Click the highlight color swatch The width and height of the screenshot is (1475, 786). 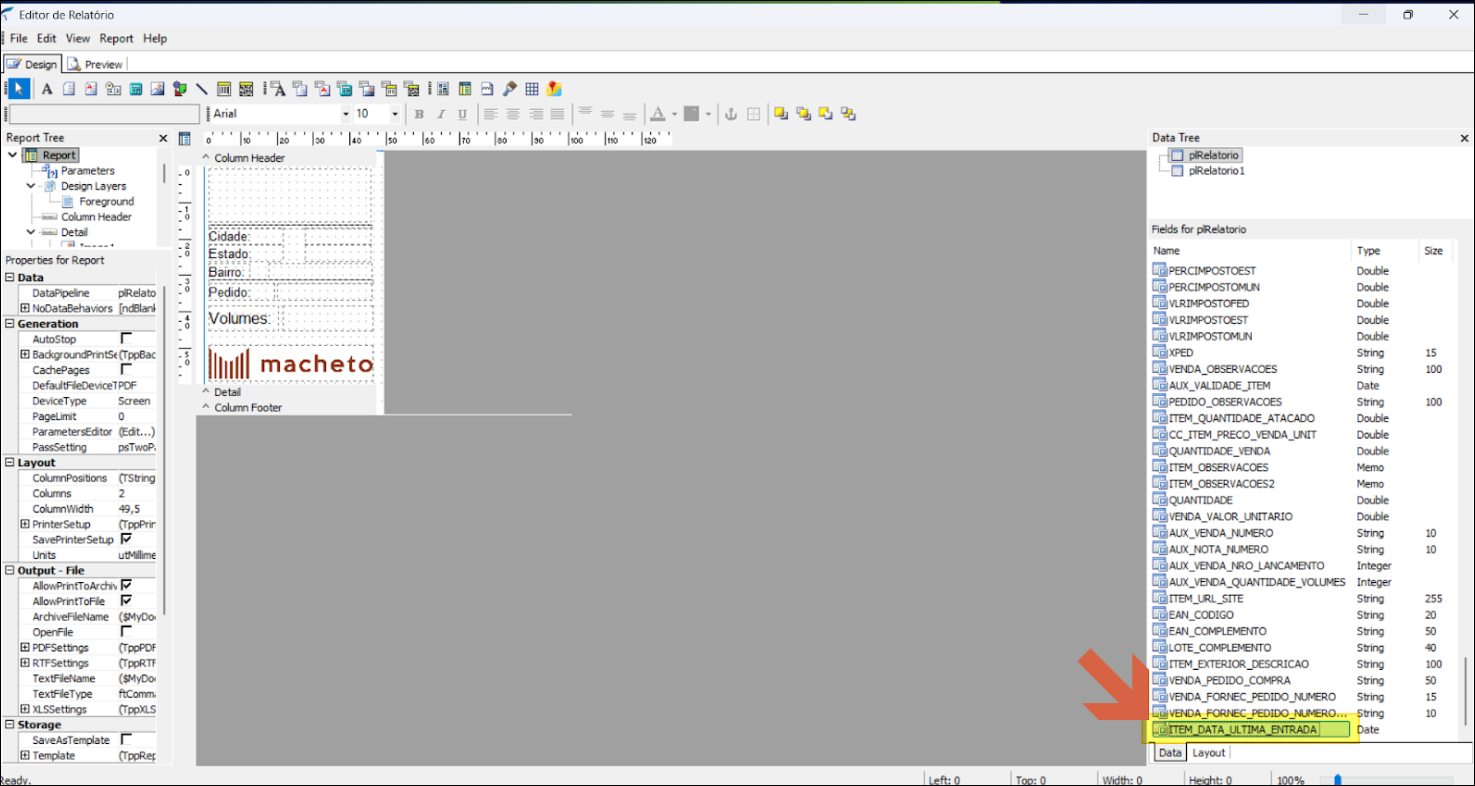[x=691, y=114]
